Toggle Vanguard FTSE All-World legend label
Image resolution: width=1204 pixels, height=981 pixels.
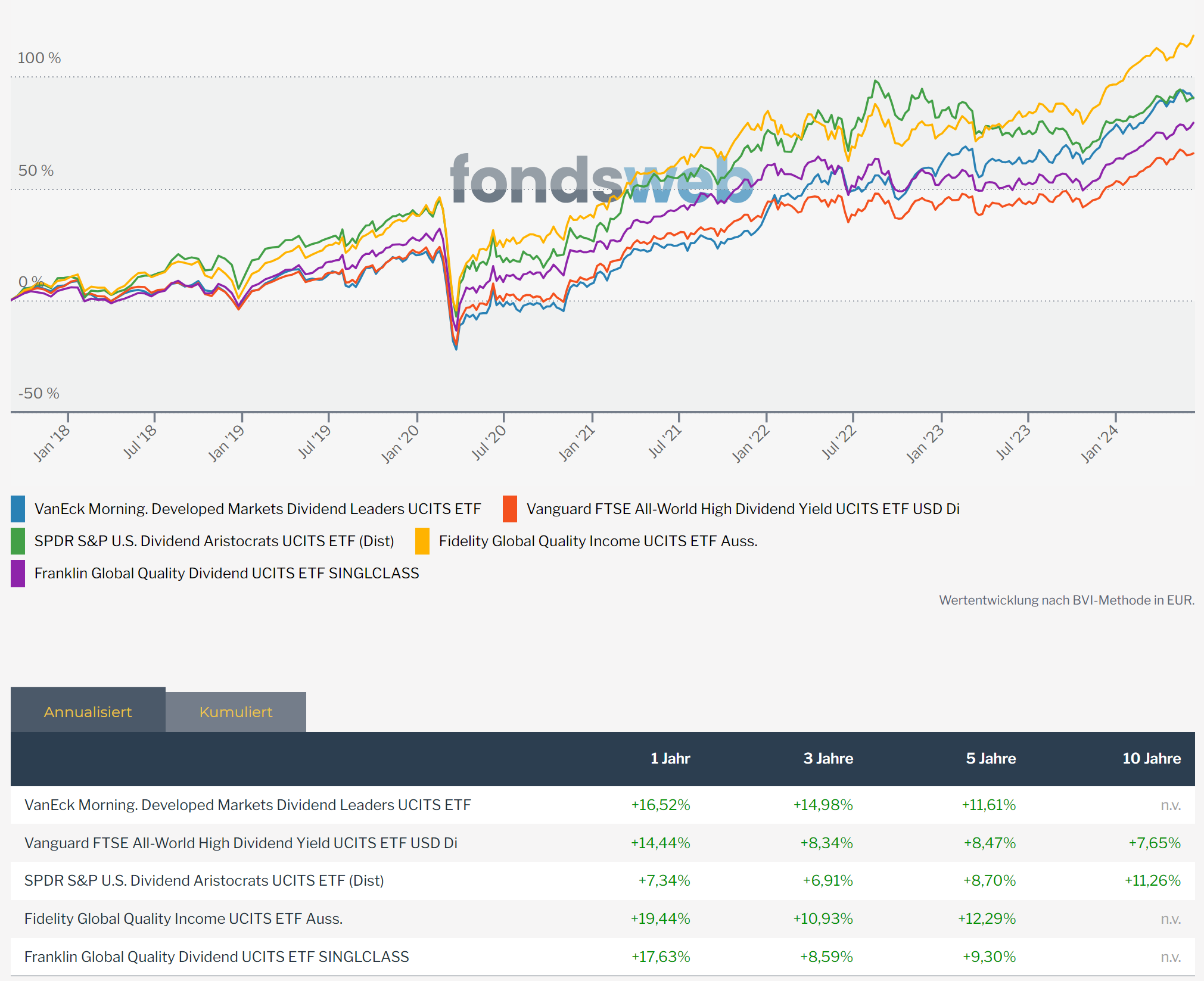742,509
